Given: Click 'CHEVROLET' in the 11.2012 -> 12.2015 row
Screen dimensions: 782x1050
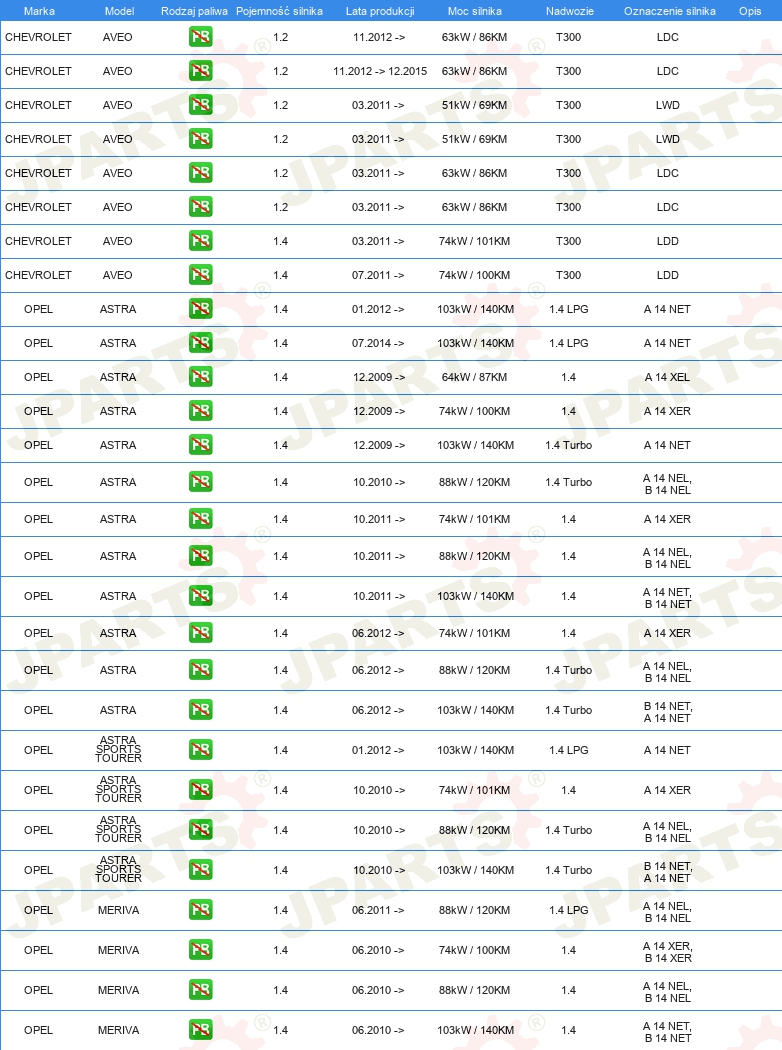Looking at the screenshot, I should [x=38, y=71].
